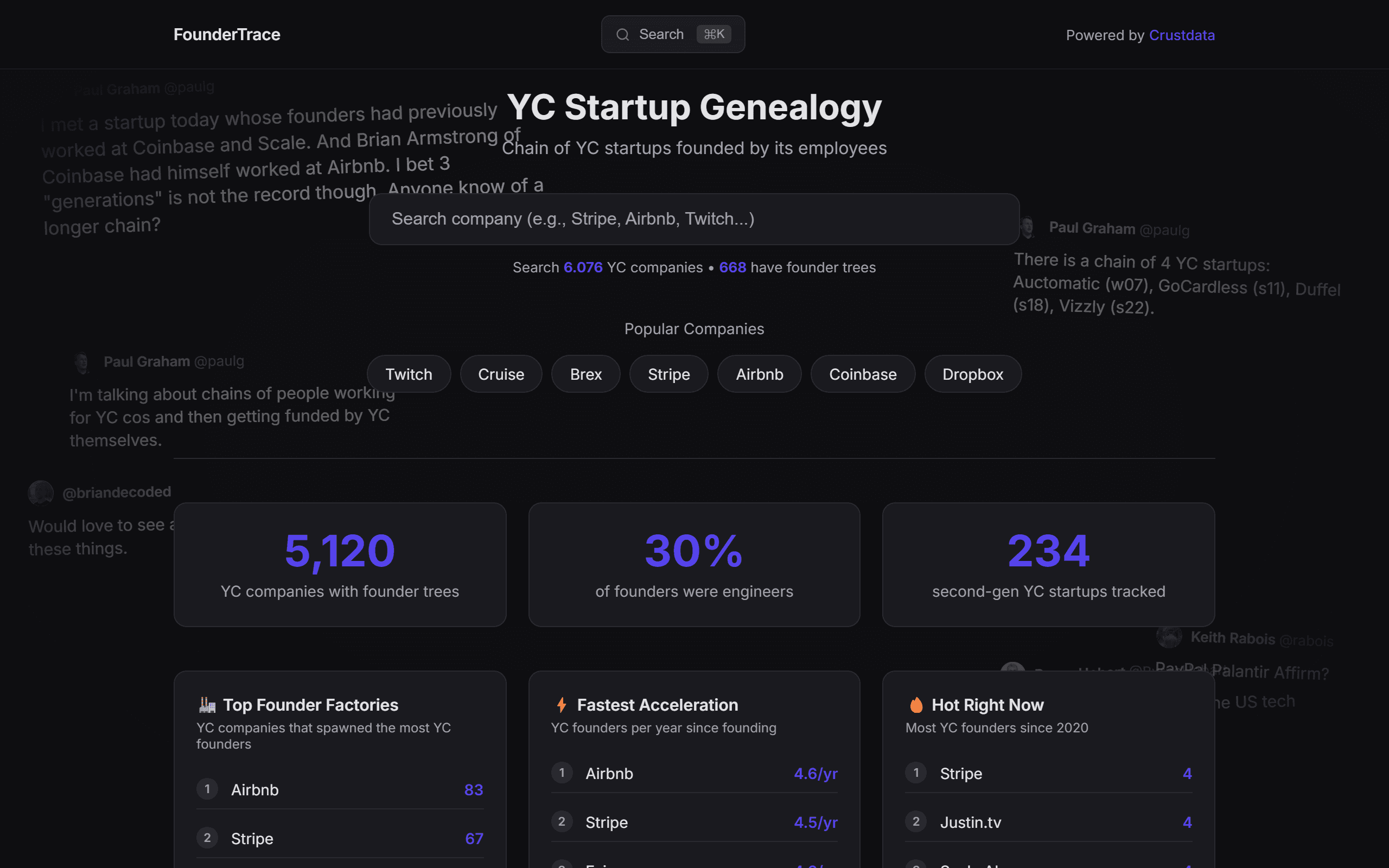Select the Dropbox popular company chip
Image resolution: width=1389 pixels, height=868 pixels.
coord(973,374)
